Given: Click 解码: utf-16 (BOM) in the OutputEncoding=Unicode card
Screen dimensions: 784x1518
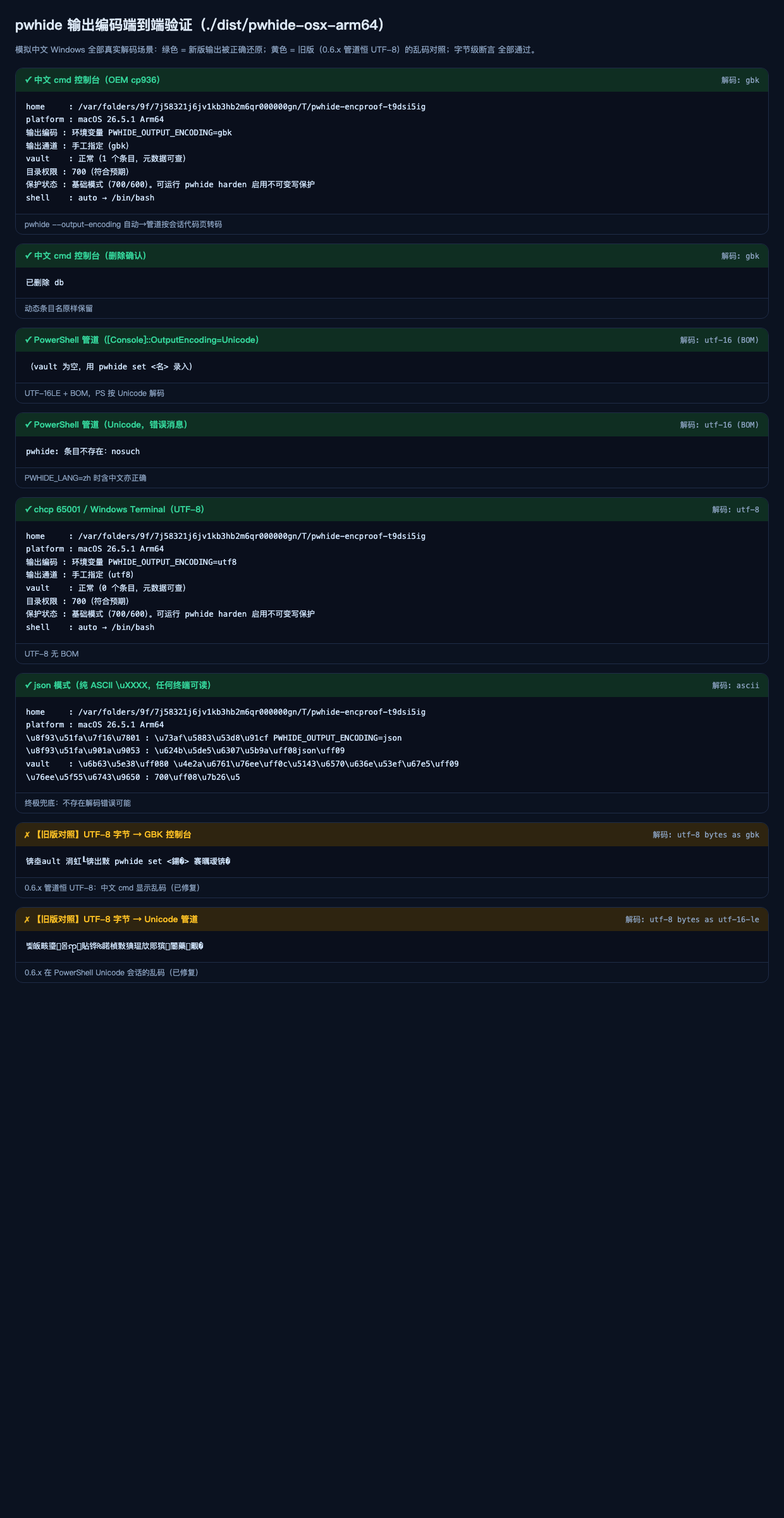Looking at the screenshot, I should click(720, 340).
